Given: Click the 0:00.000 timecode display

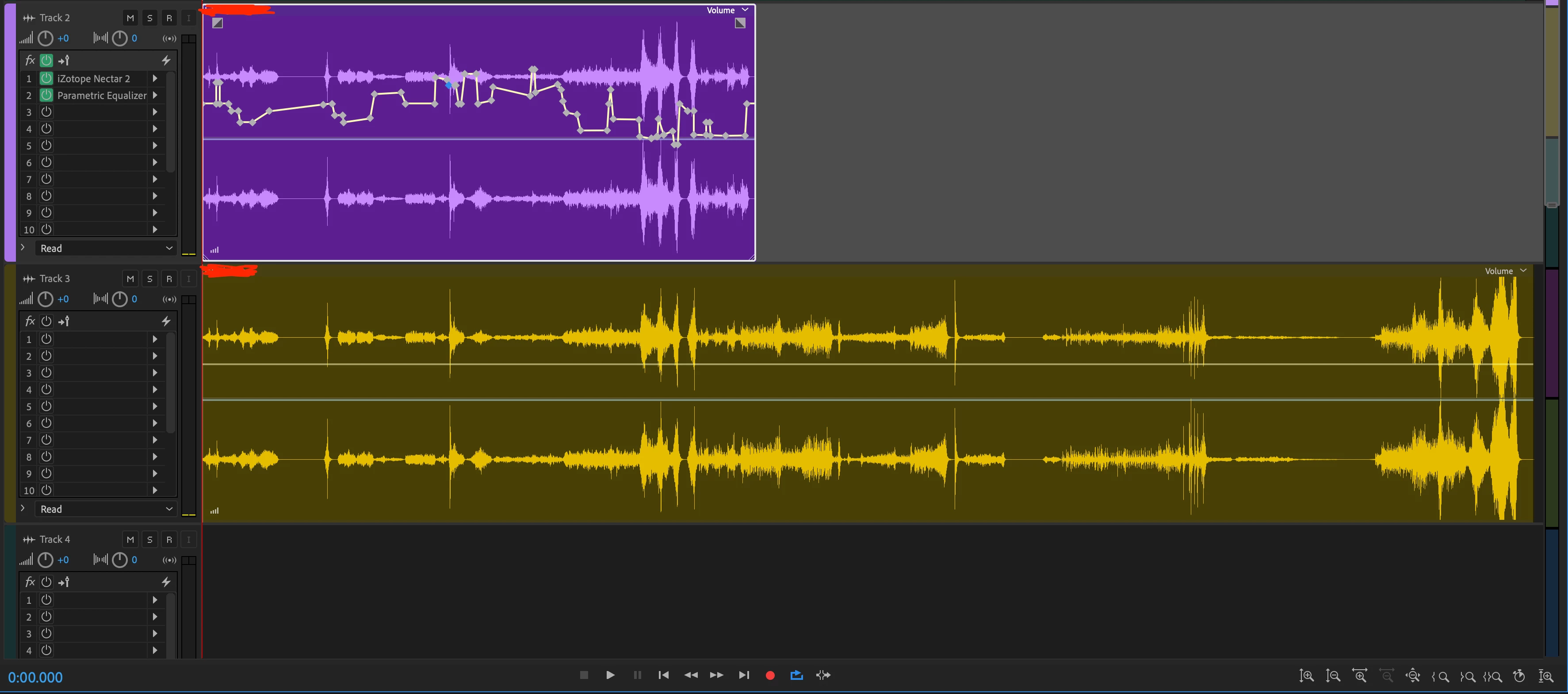Looking at the screenshot, I should pos(35,677).
